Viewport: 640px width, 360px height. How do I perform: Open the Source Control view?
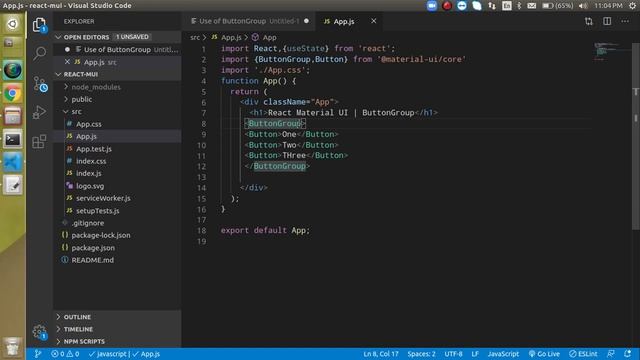40,84
